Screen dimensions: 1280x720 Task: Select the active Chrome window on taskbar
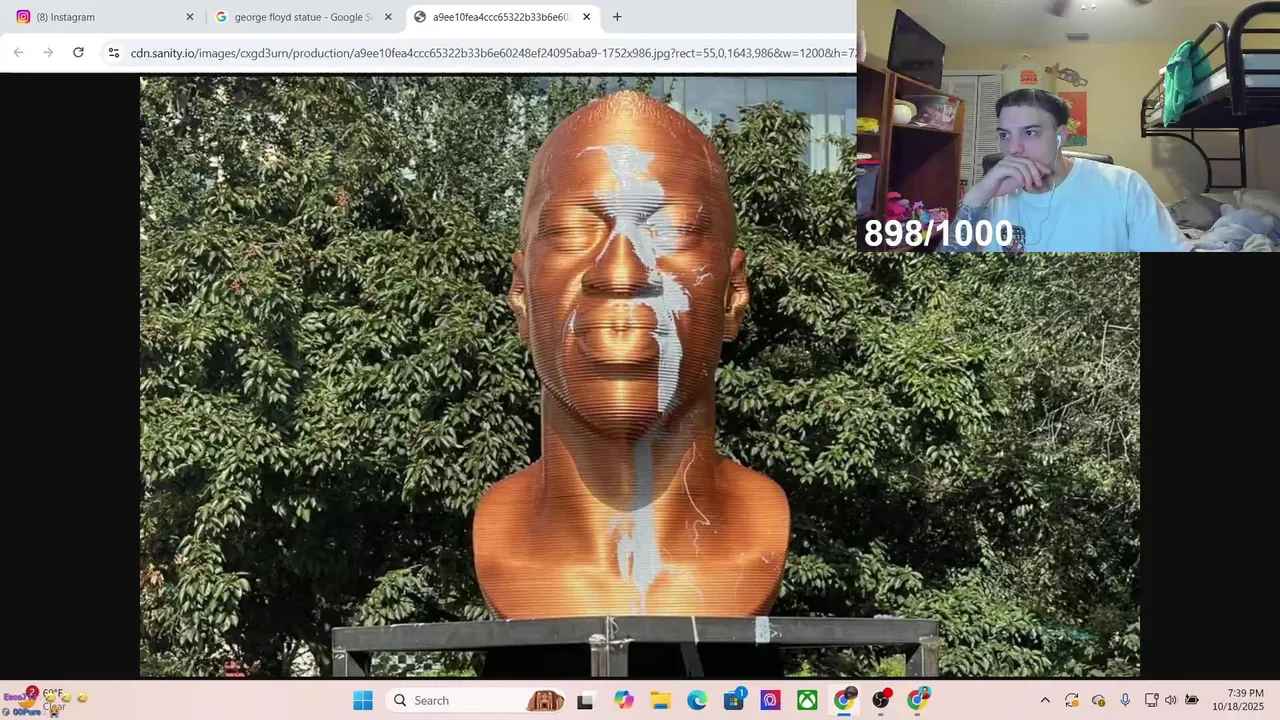[x=844, y=700]
